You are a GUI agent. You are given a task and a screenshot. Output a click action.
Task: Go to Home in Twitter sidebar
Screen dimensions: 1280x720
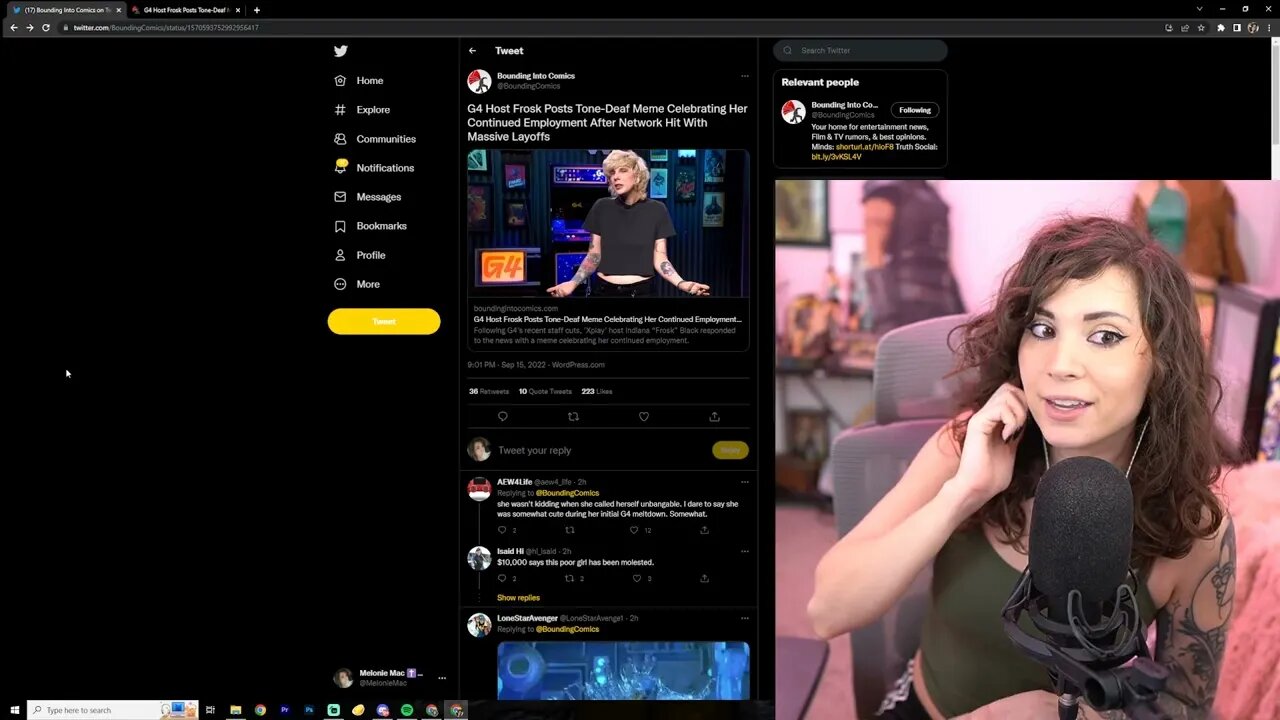(x=359, y=81)
